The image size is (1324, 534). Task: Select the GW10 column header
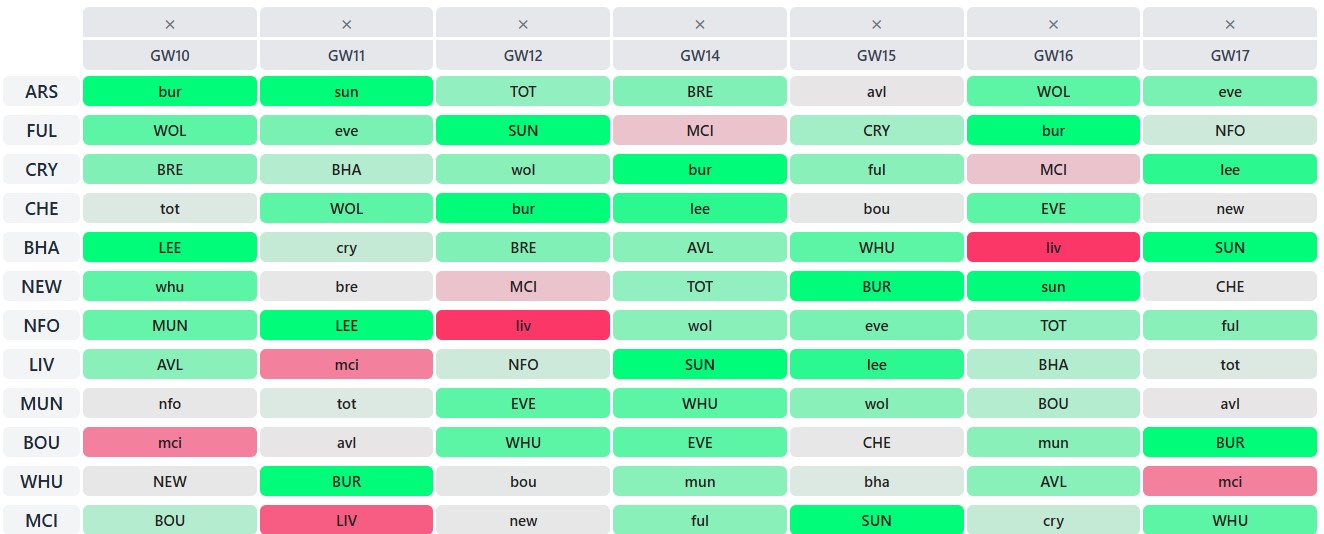(170, 56)
